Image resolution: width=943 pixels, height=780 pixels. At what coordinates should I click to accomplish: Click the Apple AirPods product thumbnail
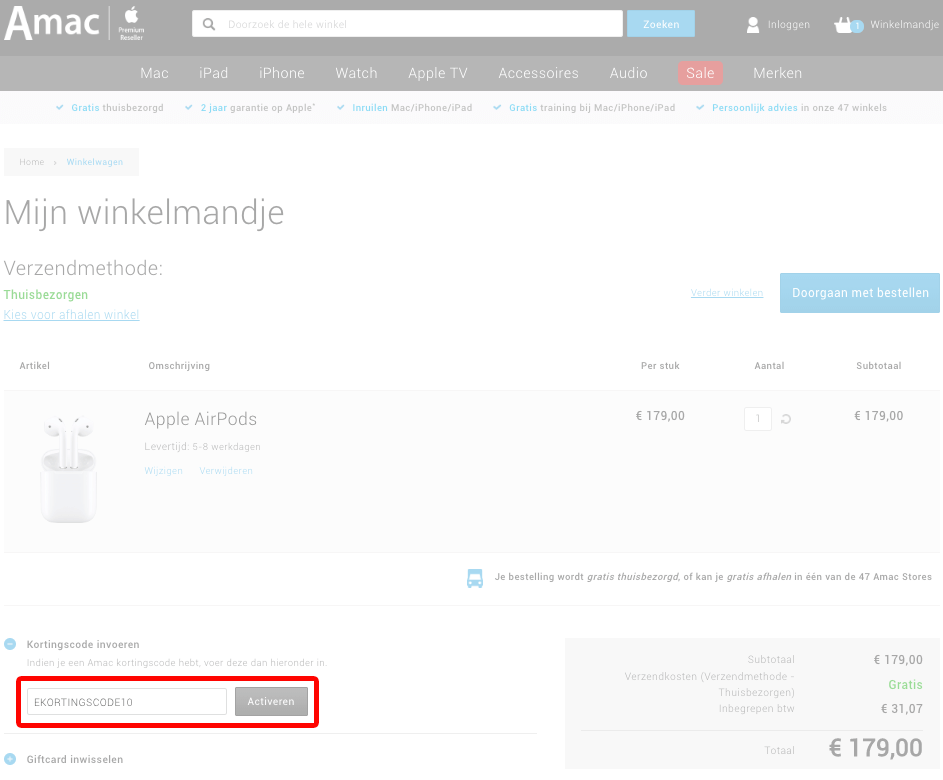[x=69, y=468]
